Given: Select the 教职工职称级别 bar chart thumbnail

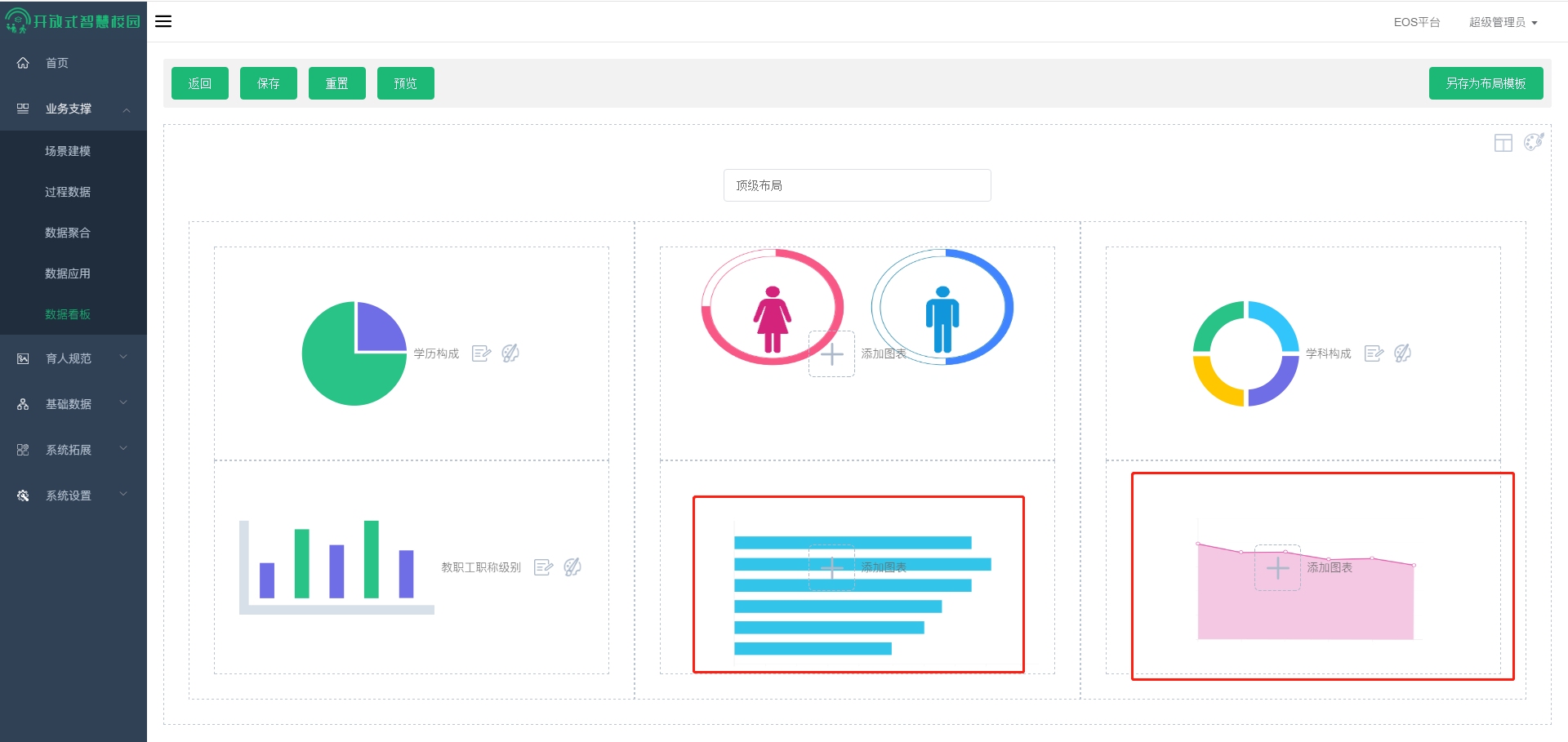Looking at the screenshot, I should pos(336,567).
